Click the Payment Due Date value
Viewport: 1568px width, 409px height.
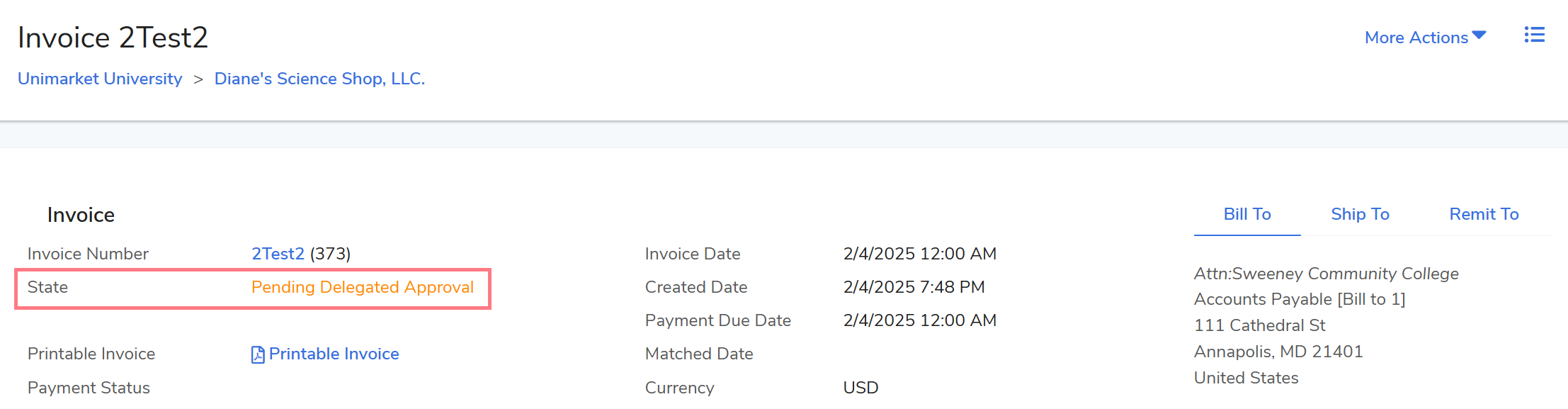[919, 320]
